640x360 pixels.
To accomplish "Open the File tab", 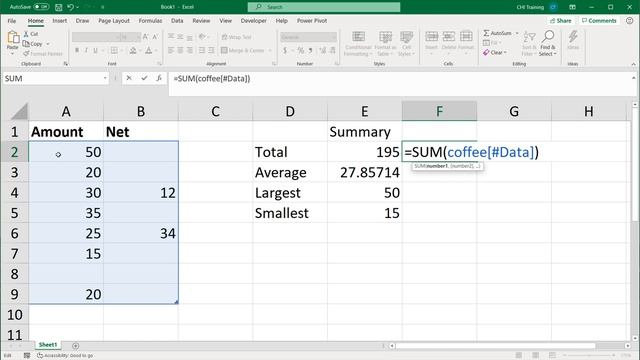I will (12, 21).
